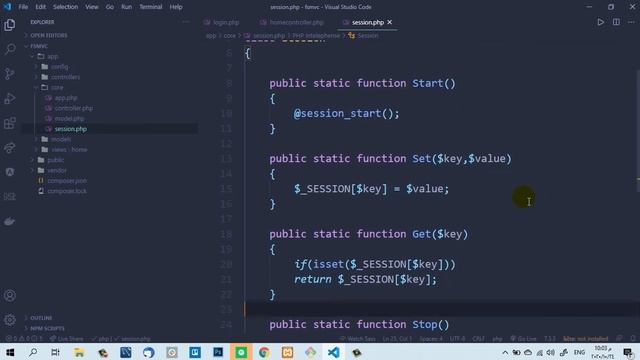Open the Run and Debug view
This screenshot has height=360, width=640.
coord(10,98)
